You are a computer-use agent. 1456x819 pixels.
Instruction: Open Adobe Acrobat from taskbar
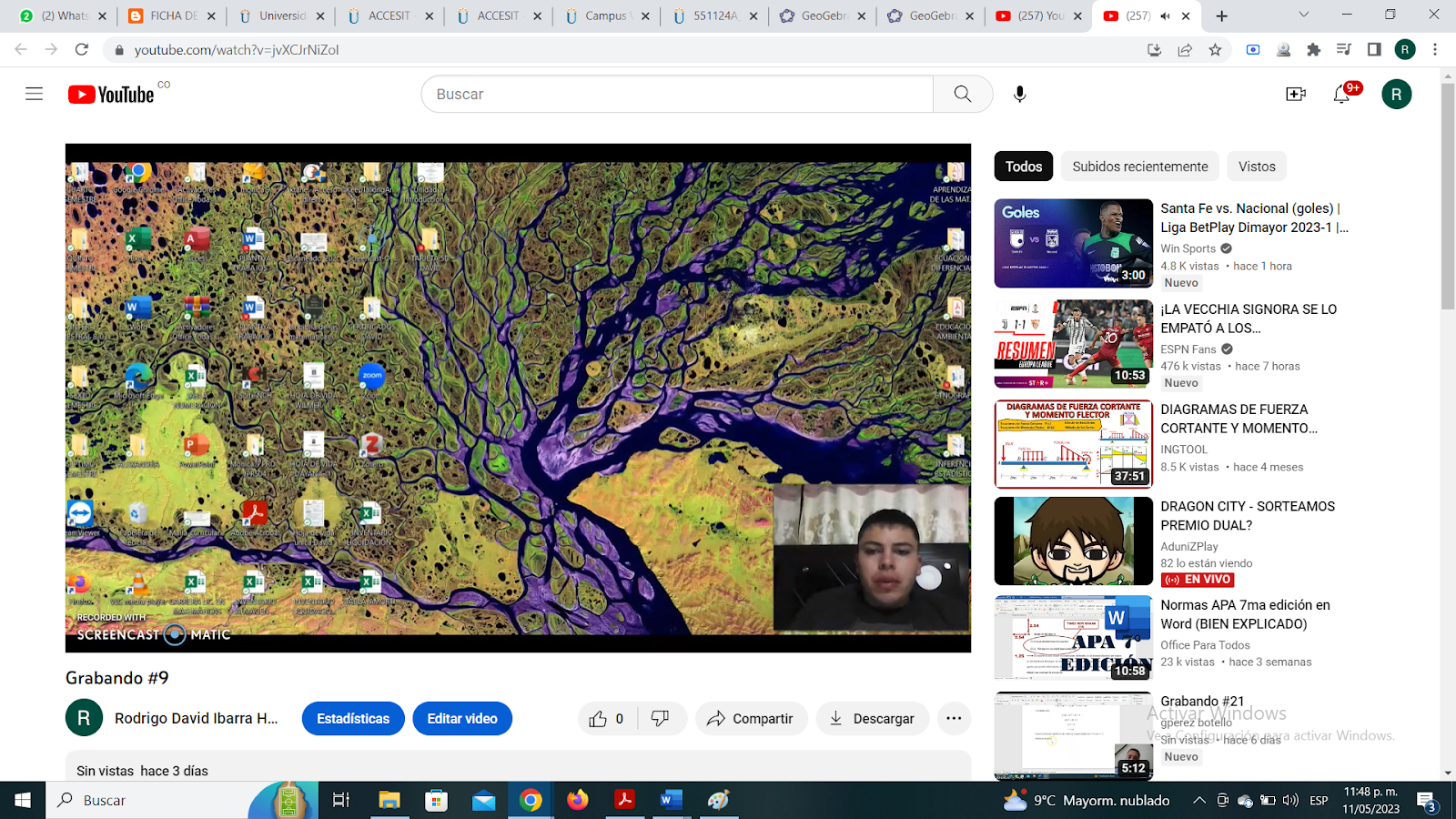(x=624, y=800)
